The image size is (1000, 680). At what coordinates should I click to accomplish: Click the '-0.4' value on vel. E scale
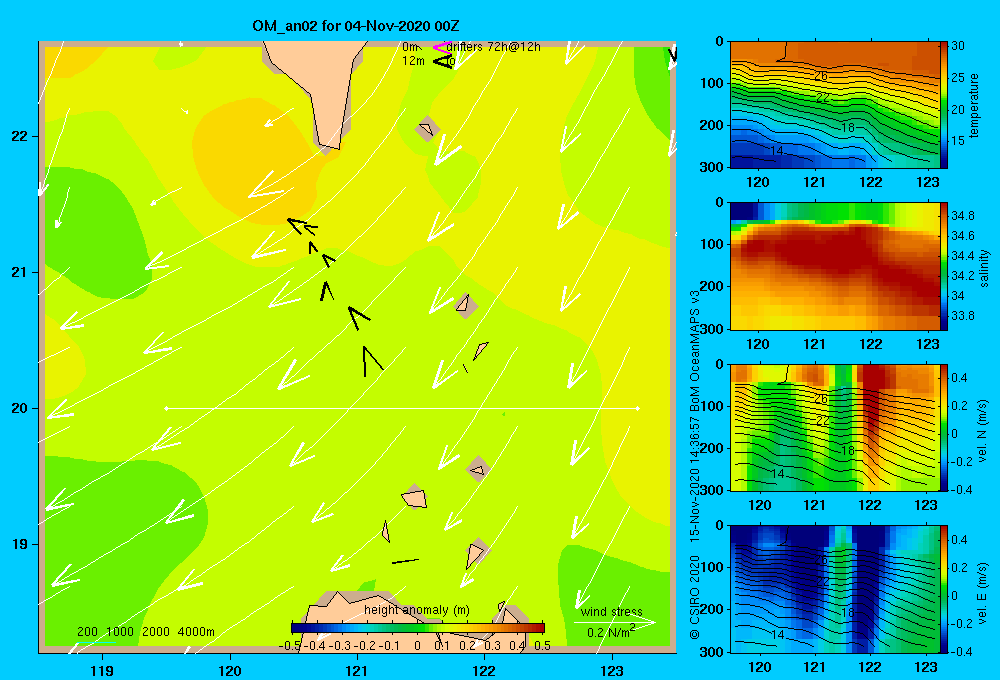tap(961, 651)
